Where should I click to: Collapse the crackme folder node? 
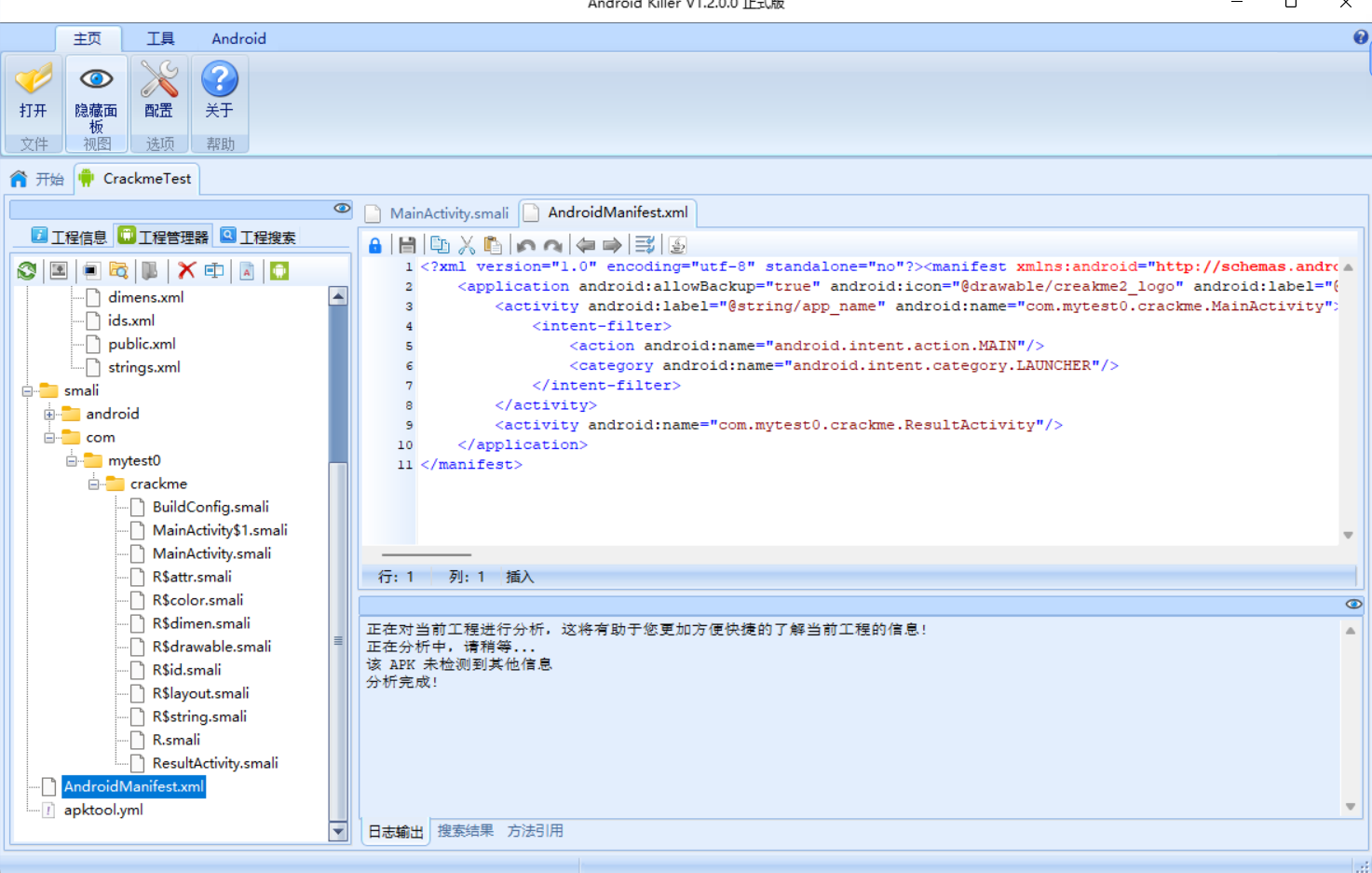tap(94, 484)
